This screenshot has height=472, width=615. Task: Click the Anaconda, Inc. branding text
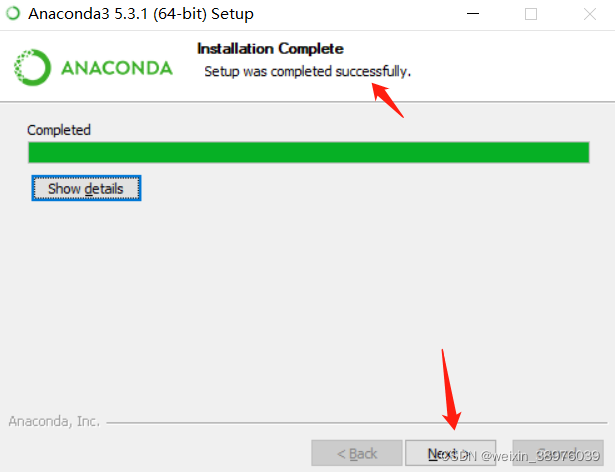coord(54,421)
